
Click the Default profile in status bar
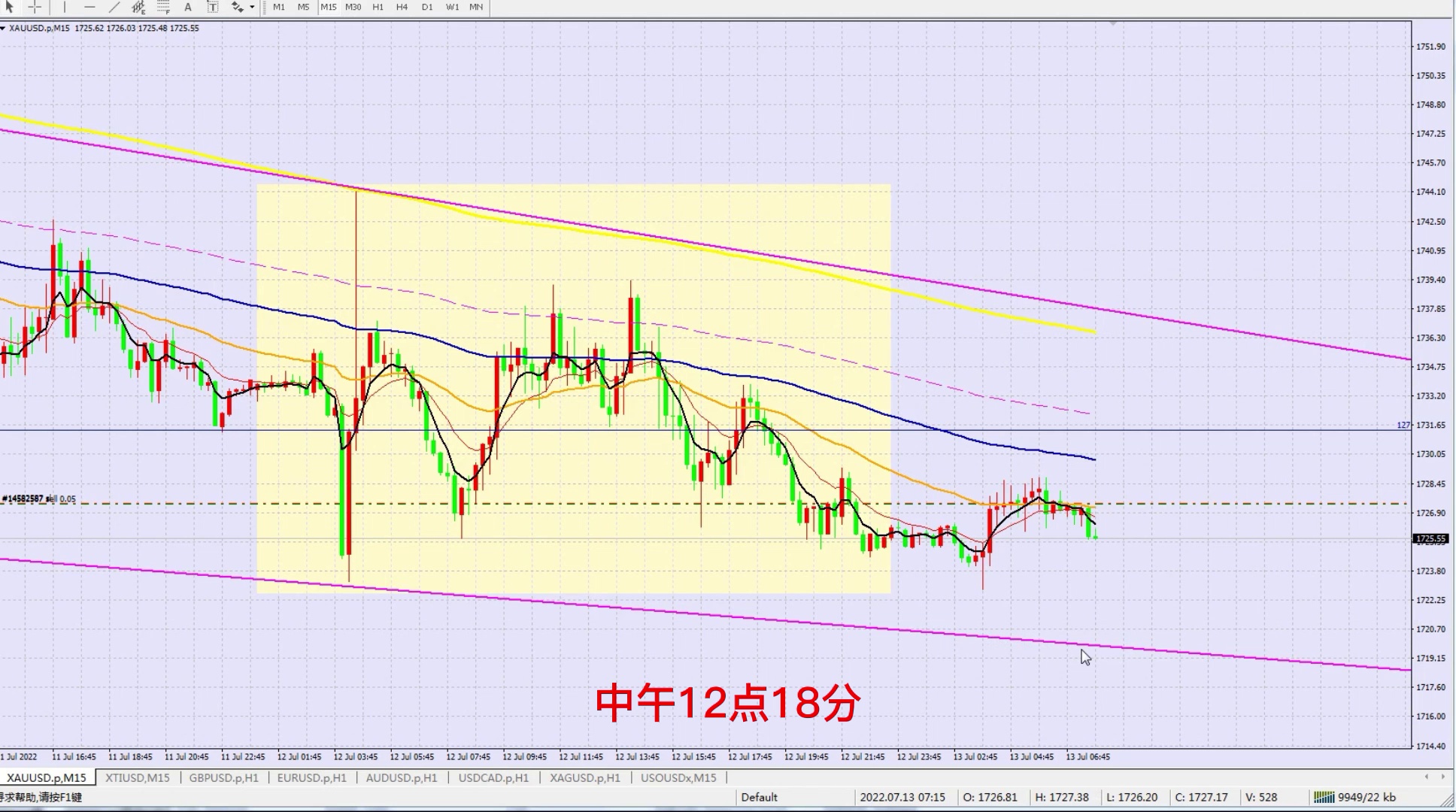point(759,797)
